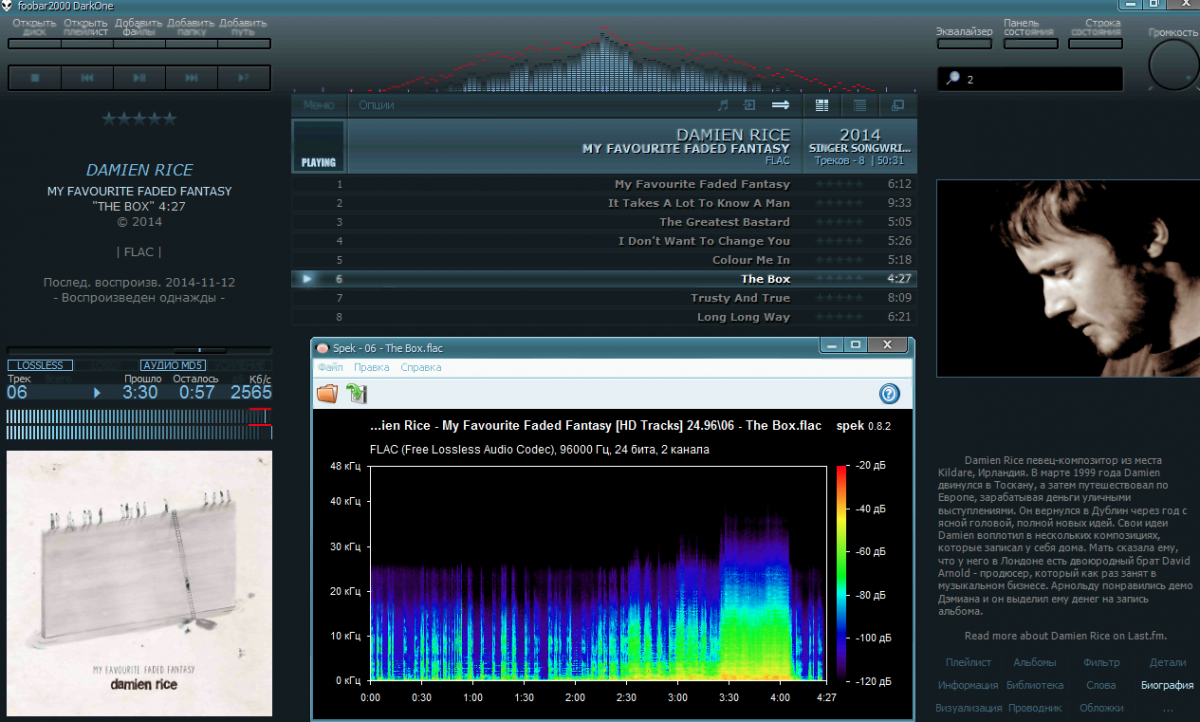Switch to the Библиотека tab
This screenshot has height=722, width=1200.
1034,685
